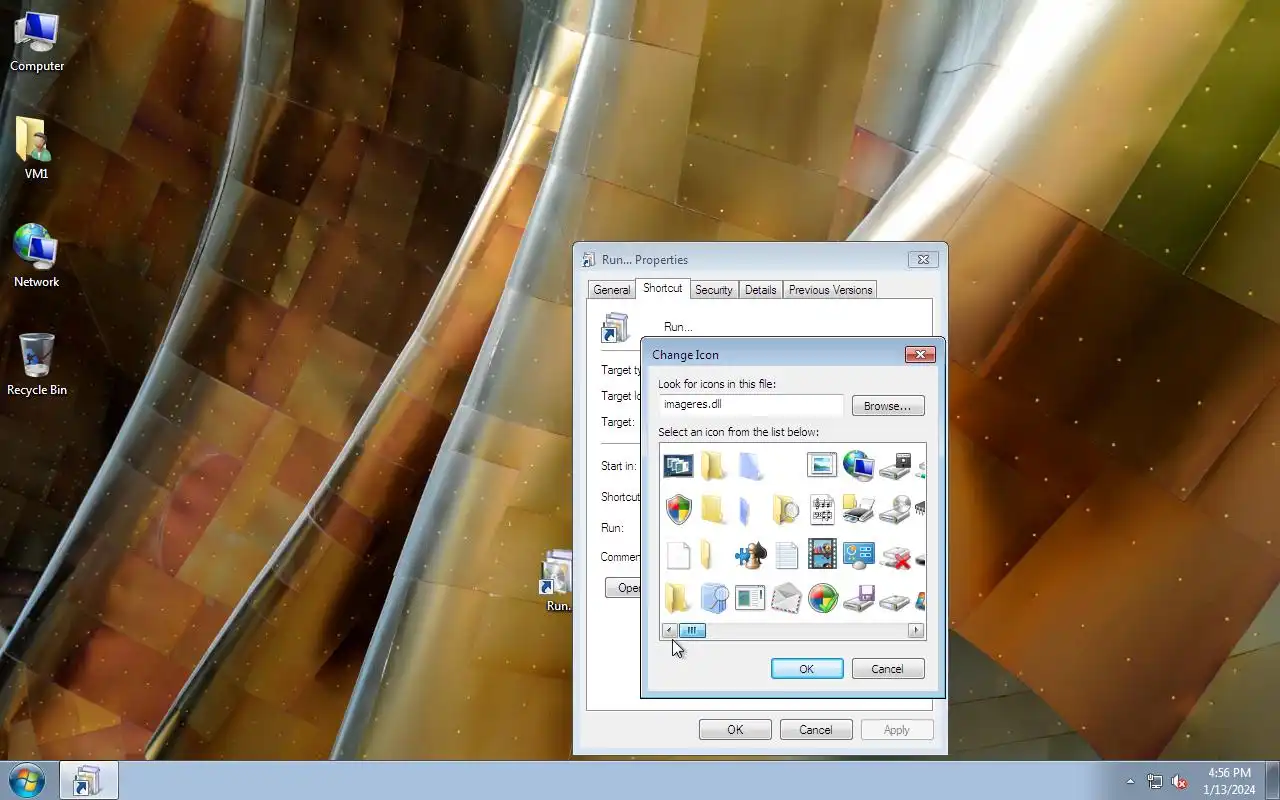Switch to the Security tab
Screen dimensions: 1280x800
pyautogui.click(x=713, y=290)
